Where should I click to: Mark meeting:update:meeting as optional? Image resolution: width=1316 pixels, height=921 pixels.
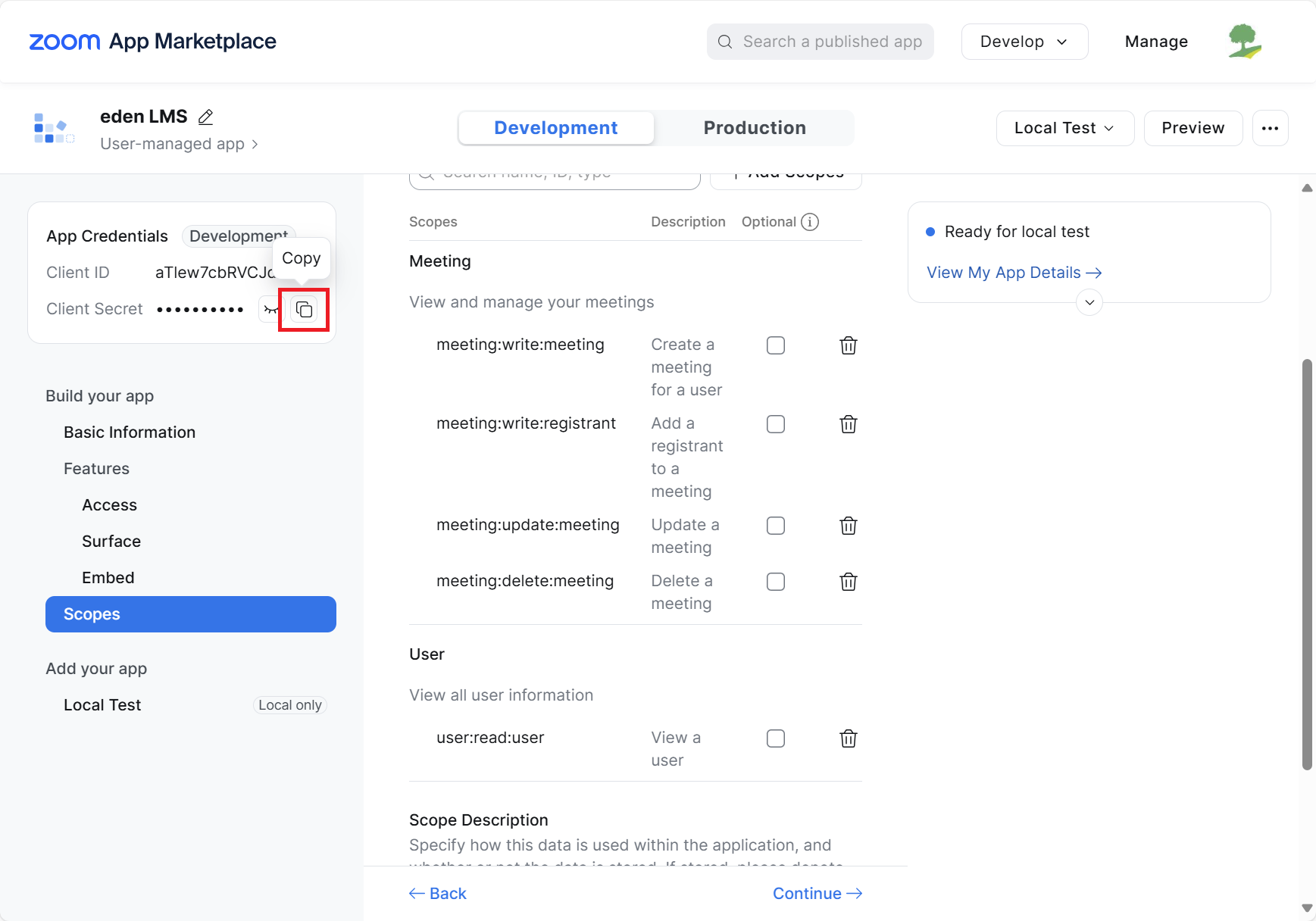[x=776, y=526]
